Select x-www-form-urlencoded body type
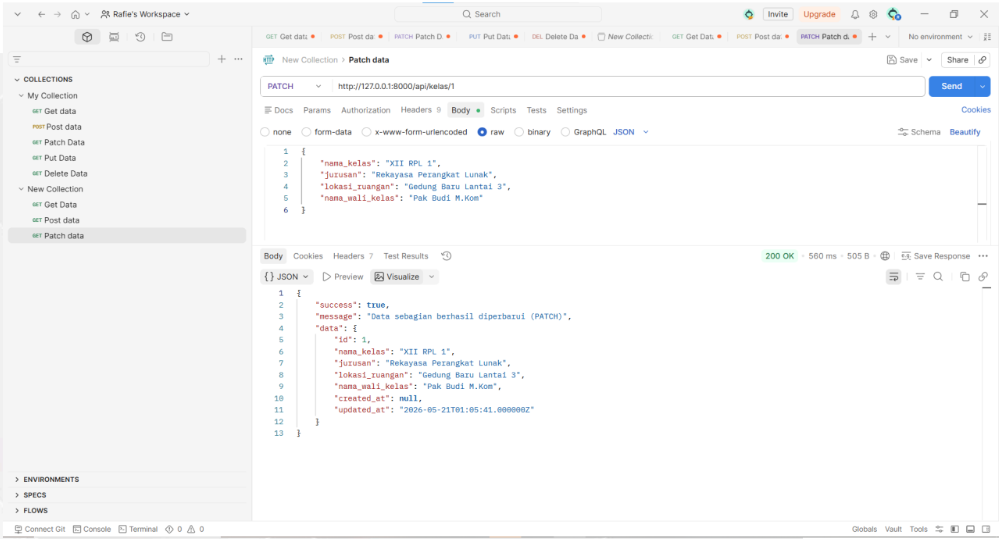Screen dimensions: 1003x539 367,132
